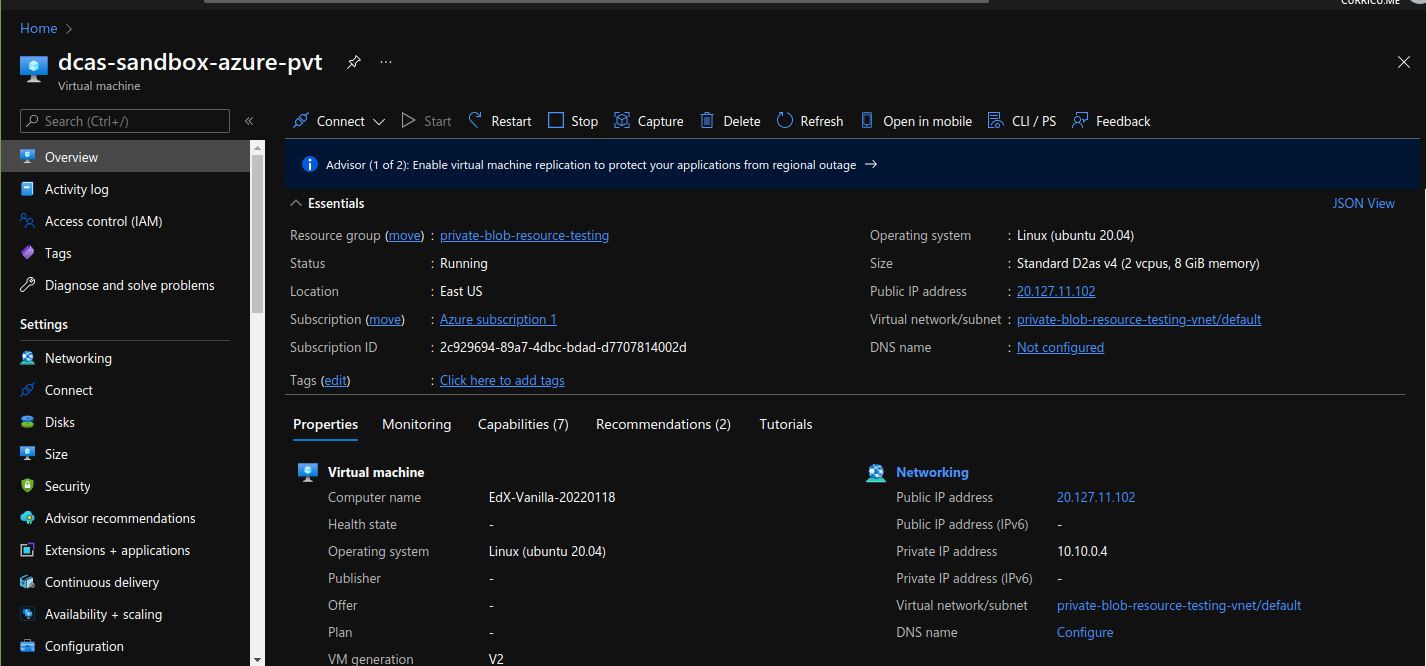
Task: Open the ellipsis more options menu
Action: tap(386, 62)
